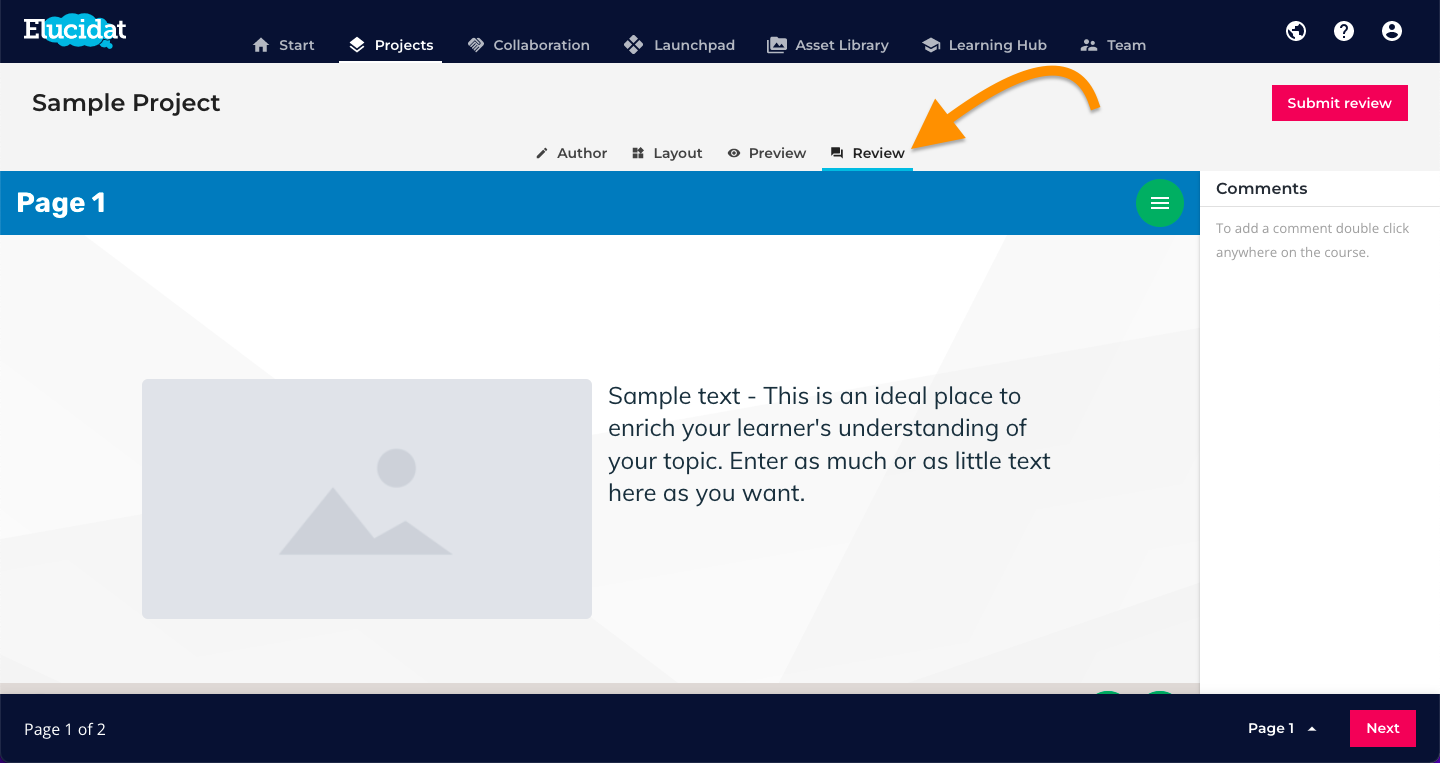Click the Next button

(x=1383, y=728)
